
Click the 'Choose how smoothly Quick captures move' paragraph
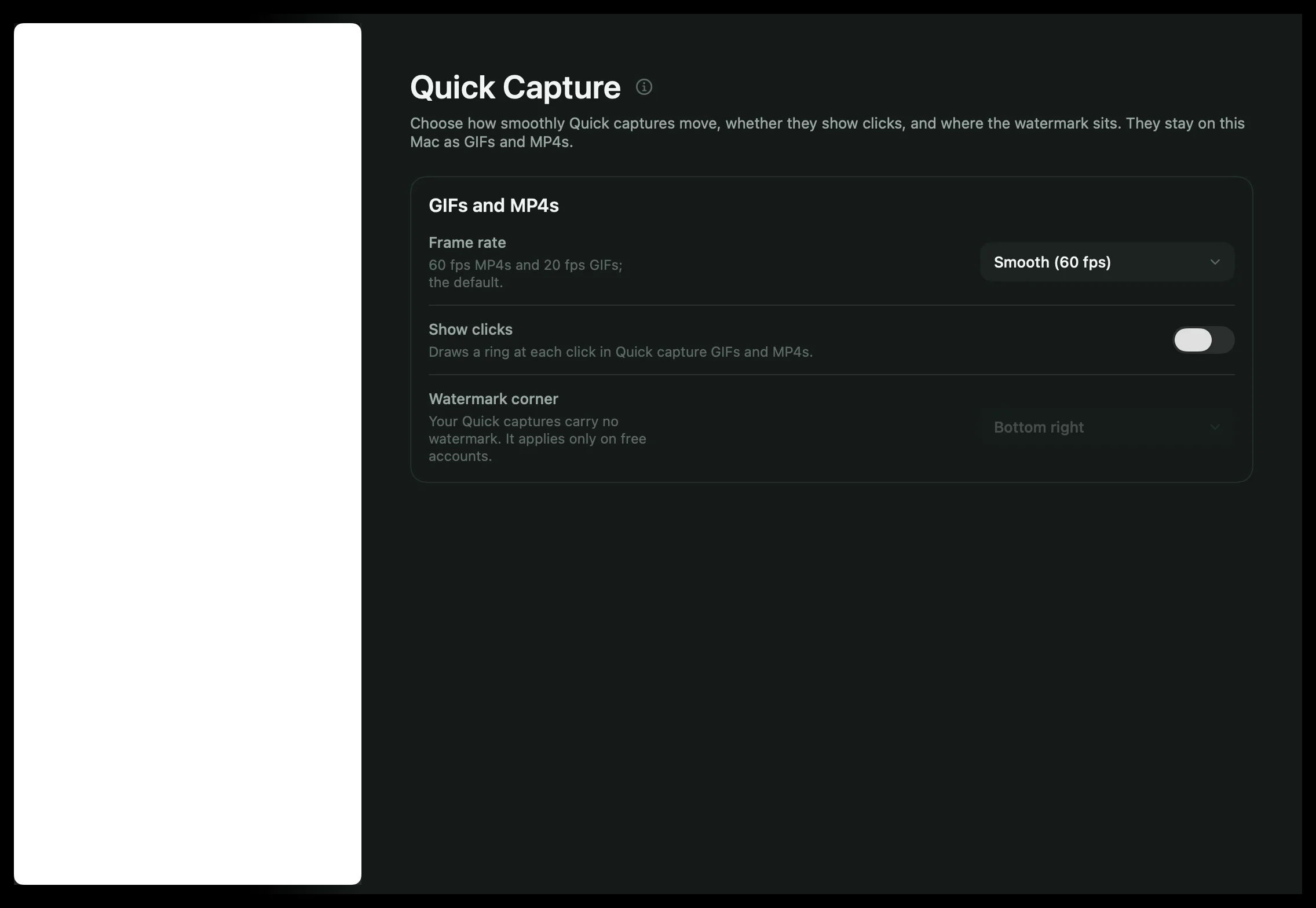point(827,133)
